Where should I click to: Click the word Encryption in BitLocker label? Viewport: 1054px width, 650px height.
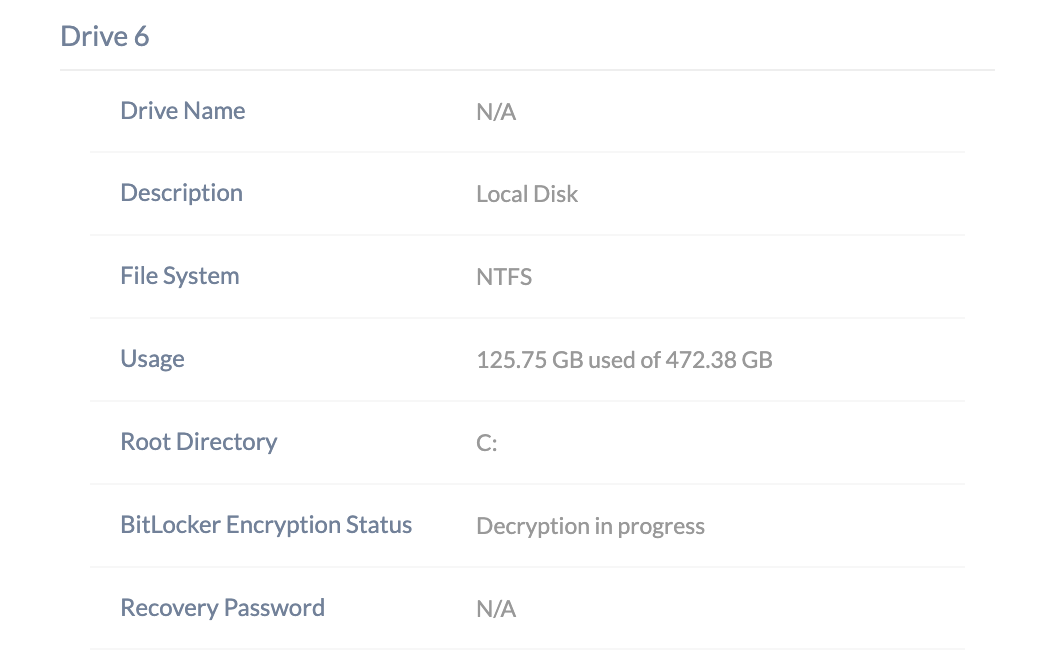[283, 525]
